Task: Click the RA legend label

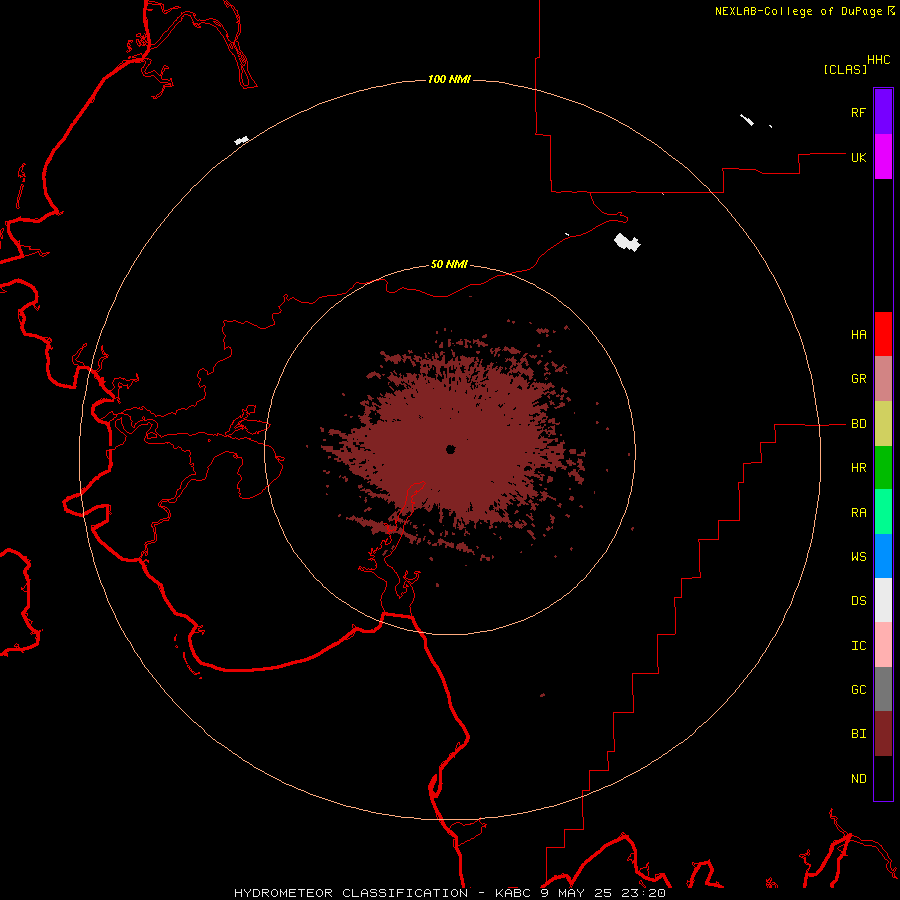Action: (858, 513)
